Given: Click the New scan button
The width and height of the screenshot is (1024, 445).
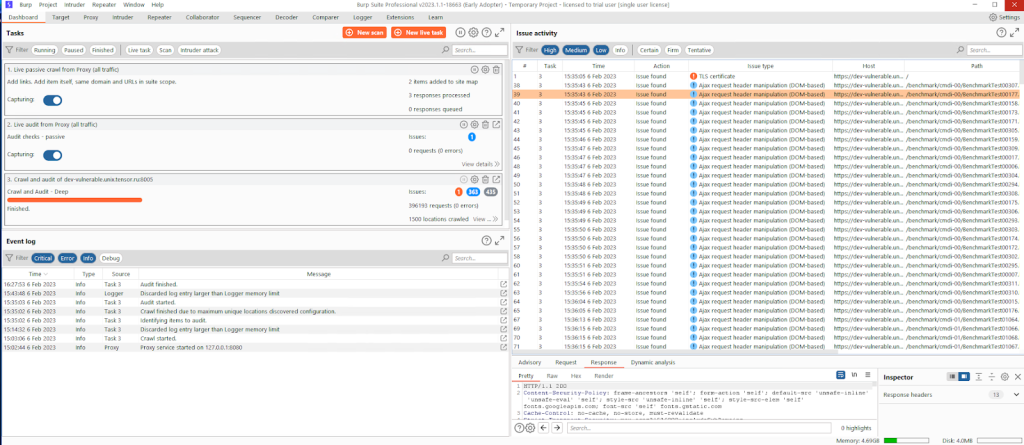Looking at the screenshot, I should click(365, 33).
